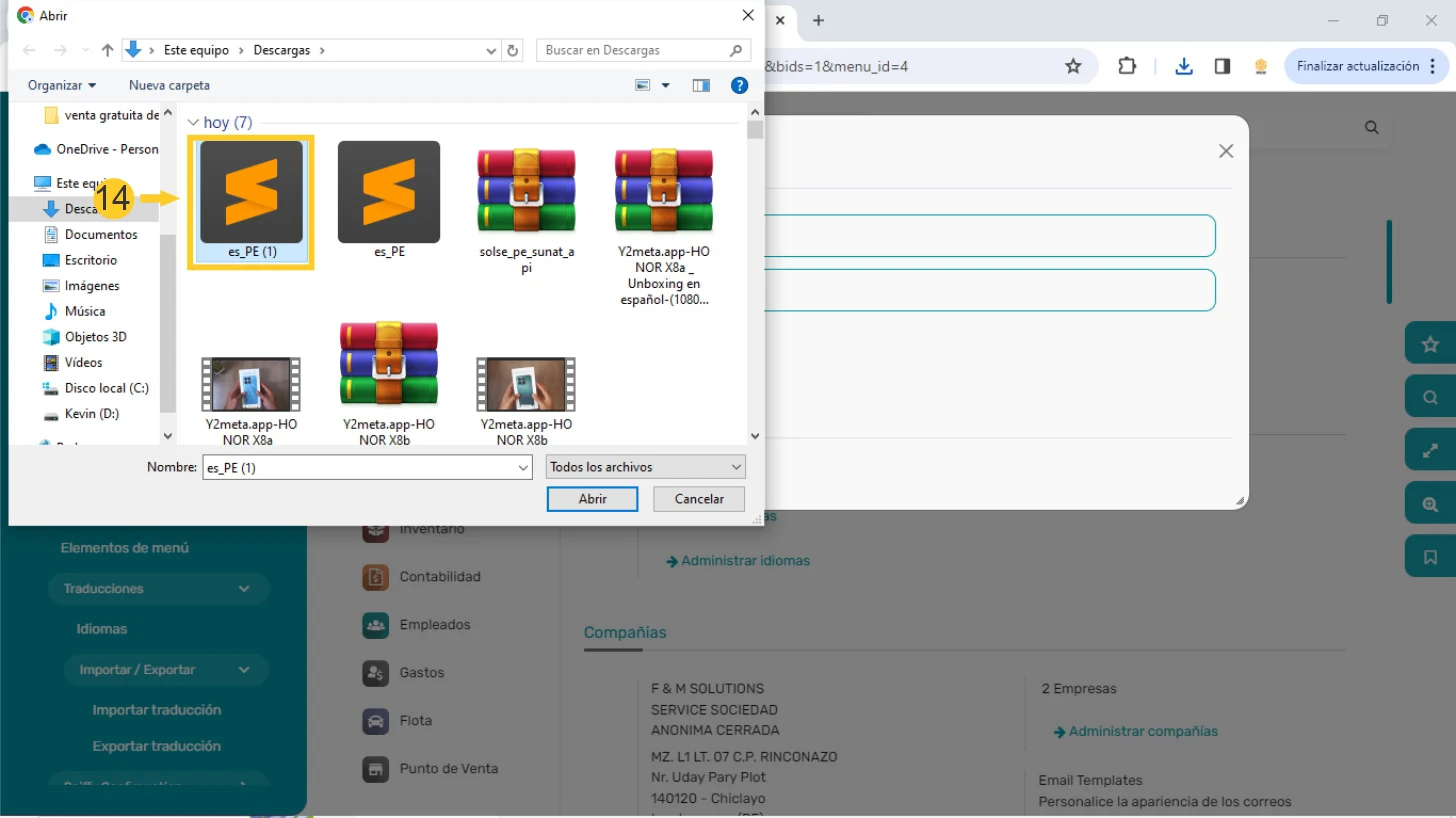Screen dimensions: 1456x818
Task: Click the teal zoom-in side button
Action: (x=1430, y=505)
